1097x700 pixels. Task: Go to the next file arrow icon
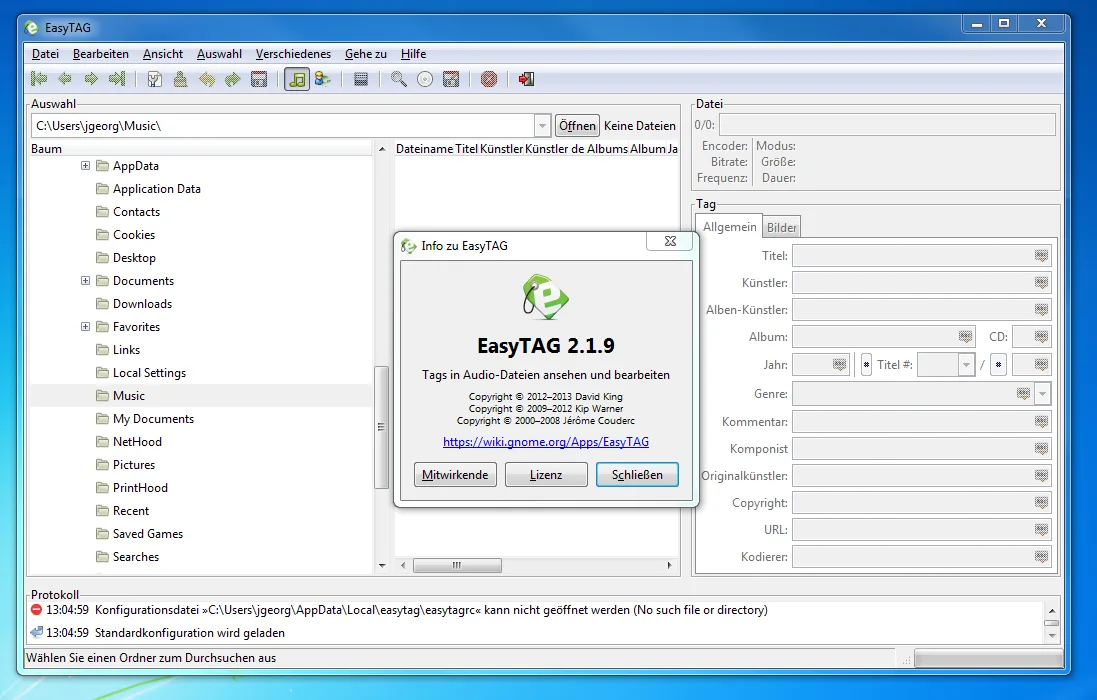click(x=91, y=79)
